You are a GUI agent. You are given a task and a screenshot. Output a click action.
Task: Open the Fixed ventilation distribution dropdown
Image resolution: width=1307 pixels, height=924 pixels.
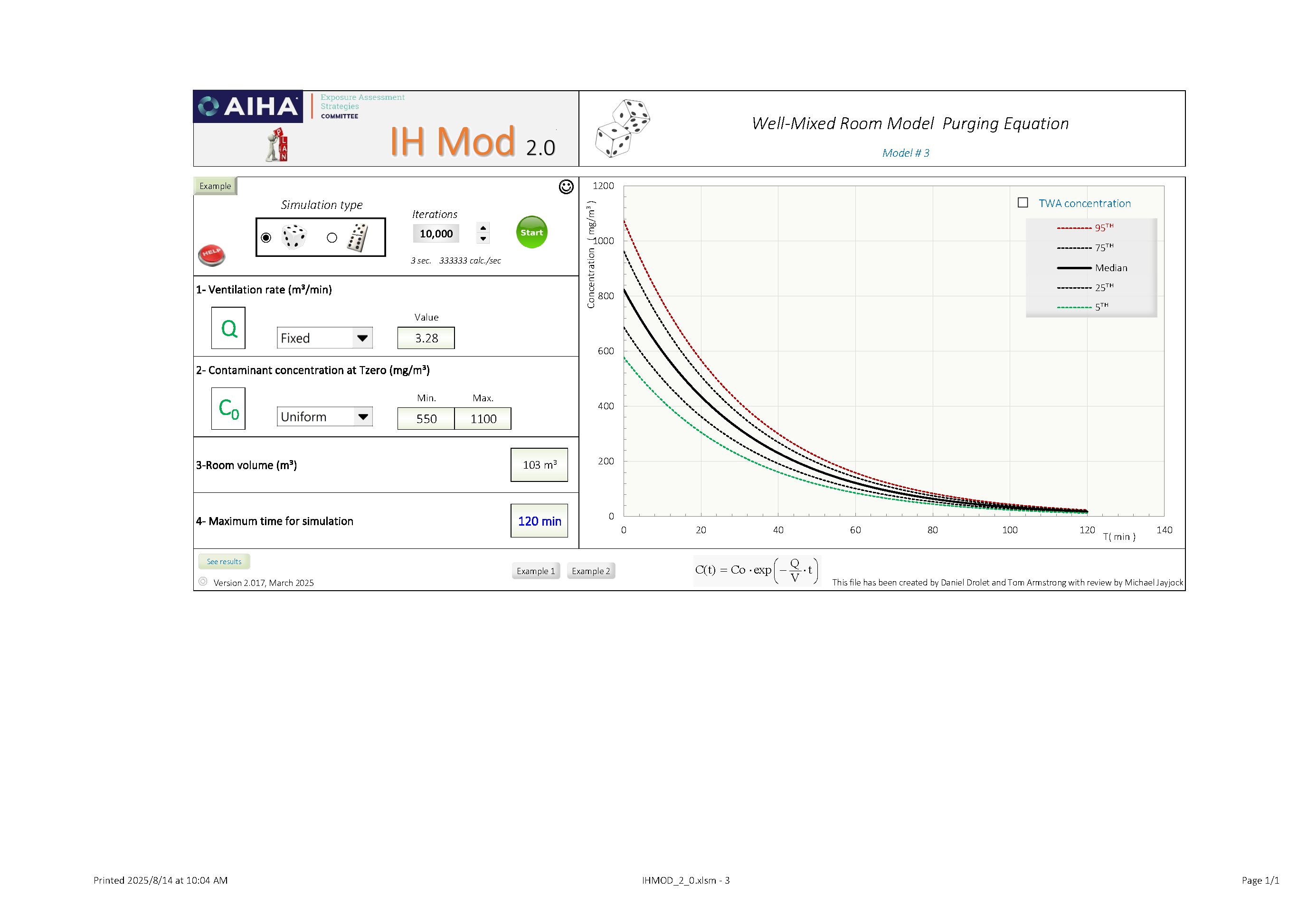click(362, 338)
